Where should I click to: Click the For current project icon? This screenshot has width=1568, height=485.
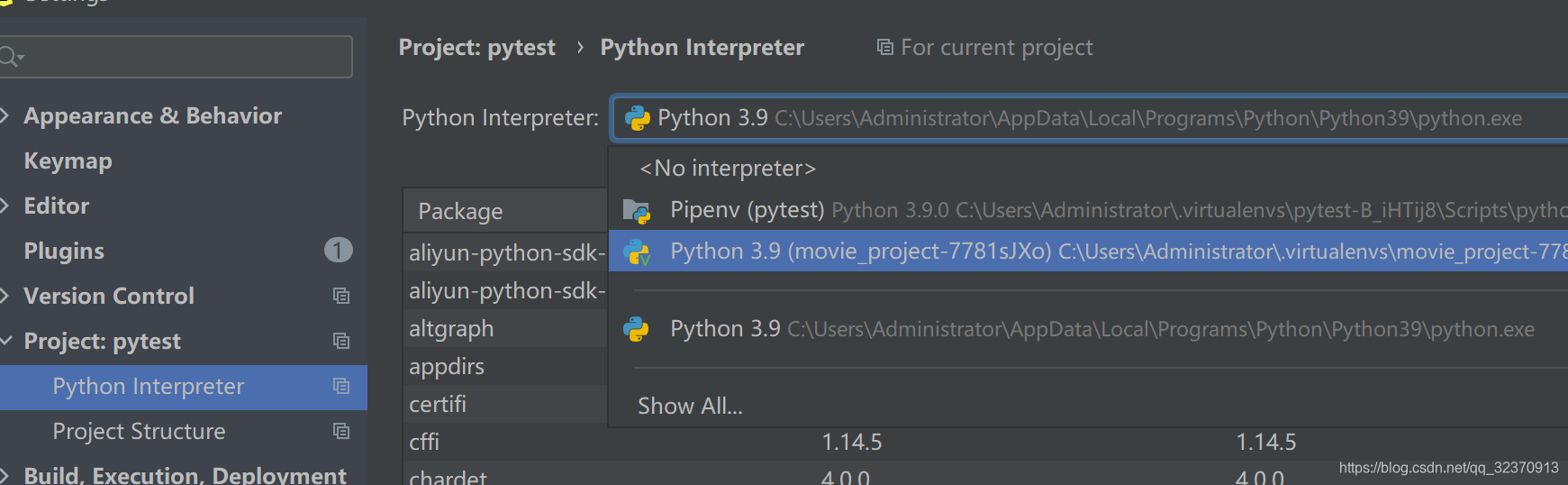[x=885, y=47]
